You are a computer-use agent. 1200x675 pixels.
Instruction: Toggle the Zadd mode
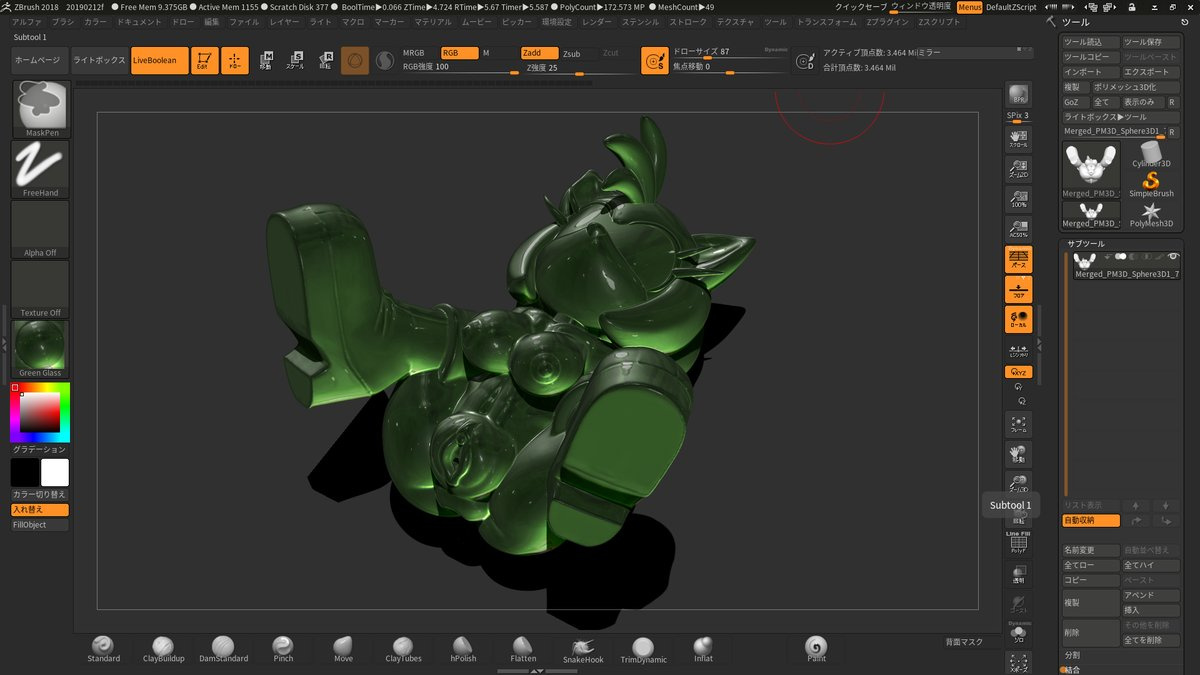539,53
